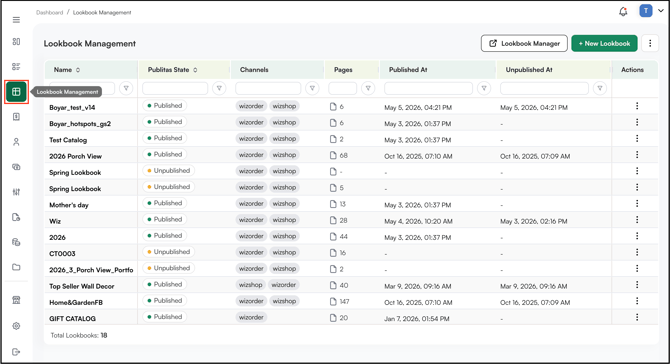Screen dimensions: 670x364
Task: Focus the Pages filter input
Action: tap(342, 88)
